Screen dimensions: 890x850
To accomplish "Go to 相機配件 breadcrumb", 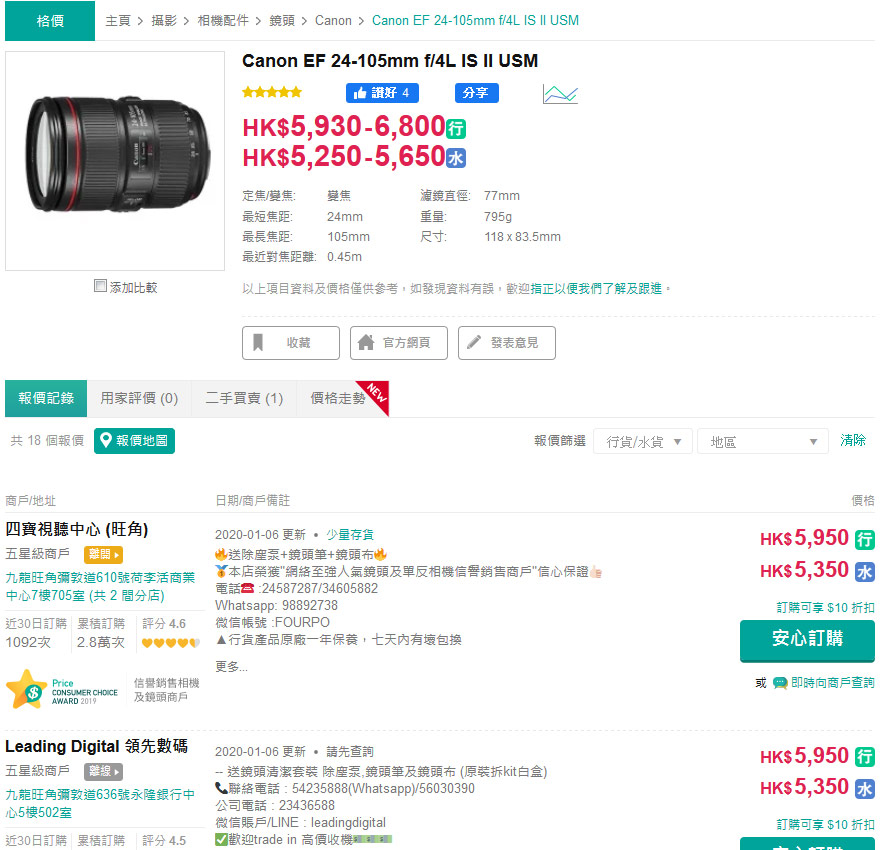I will [223, 21].
